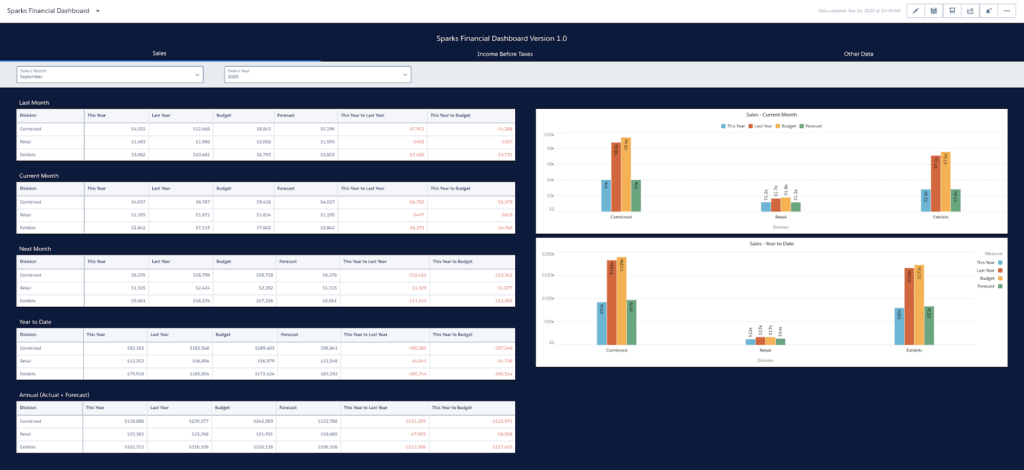Select Combined row in Year to Date table

click(266, 349)
